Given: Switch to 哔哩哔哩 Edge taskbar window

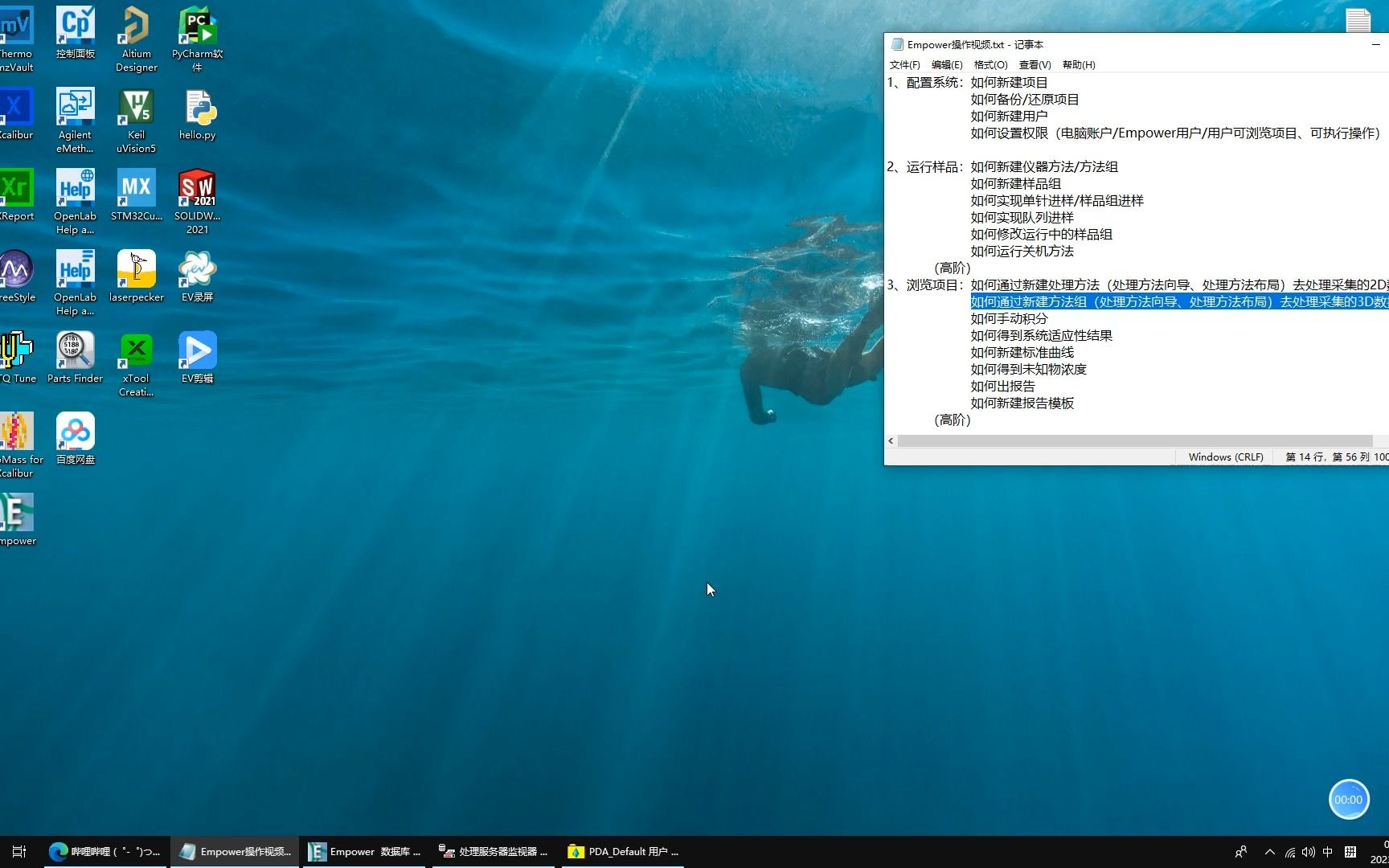Looking at the screenshot, I should click(x=104, y=852).
